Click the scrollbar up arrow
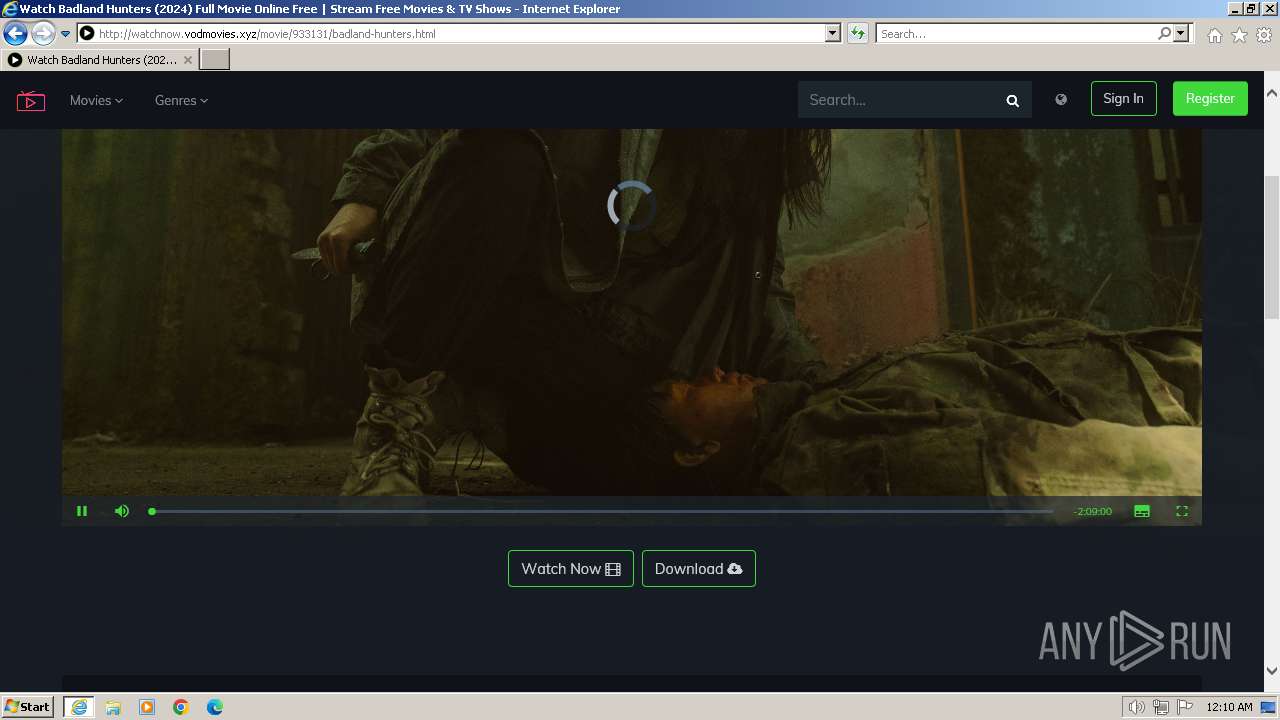The width and height of the screenshot is (1280, 720). click(1272, 93)
